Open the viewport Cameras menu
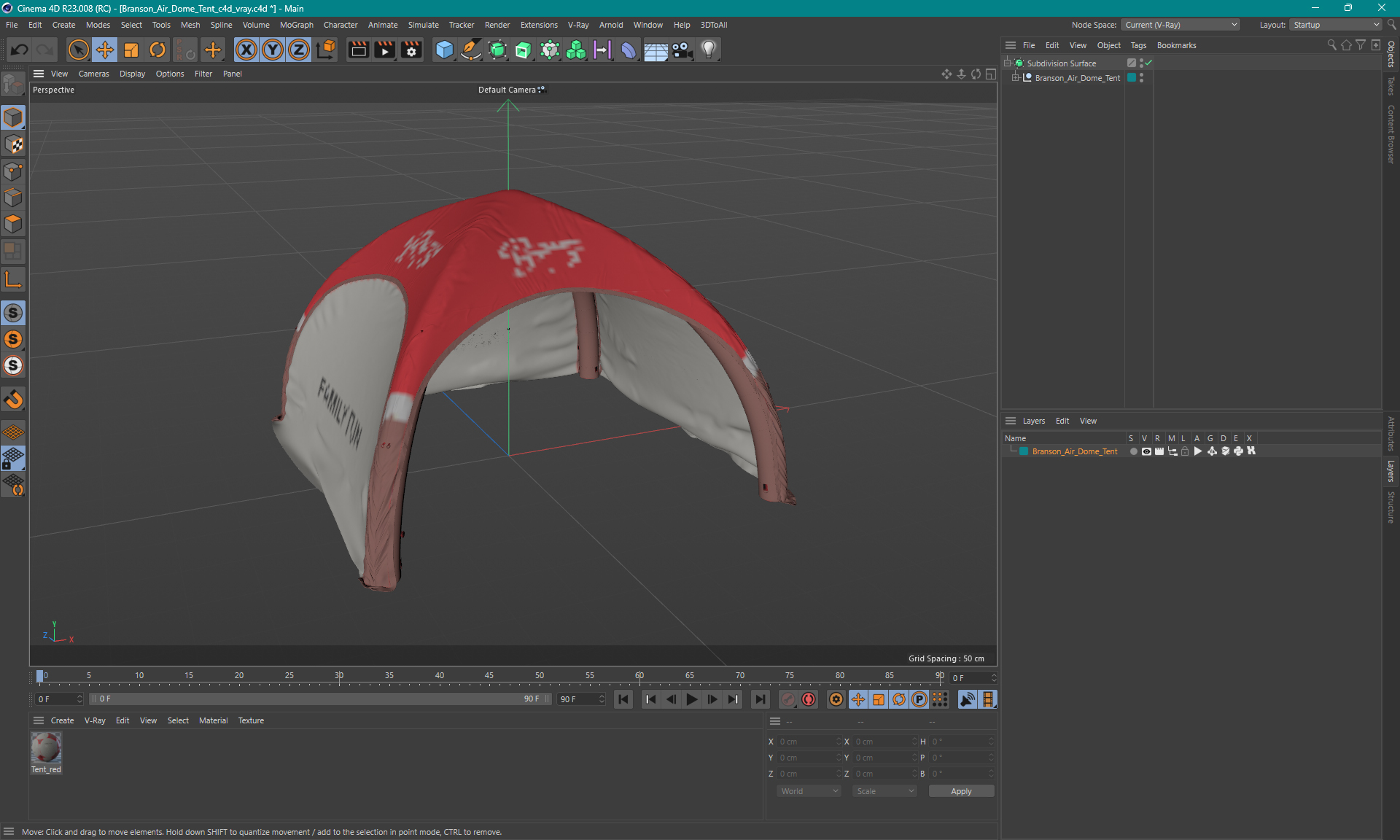1400x840 pixels. click(x=93, y=74)
